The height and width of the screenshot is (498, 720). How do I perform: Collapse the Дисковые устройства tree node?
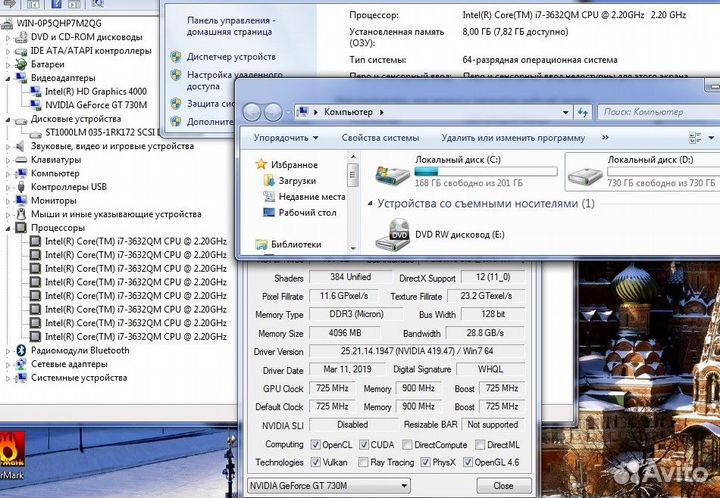coord(8,119)
